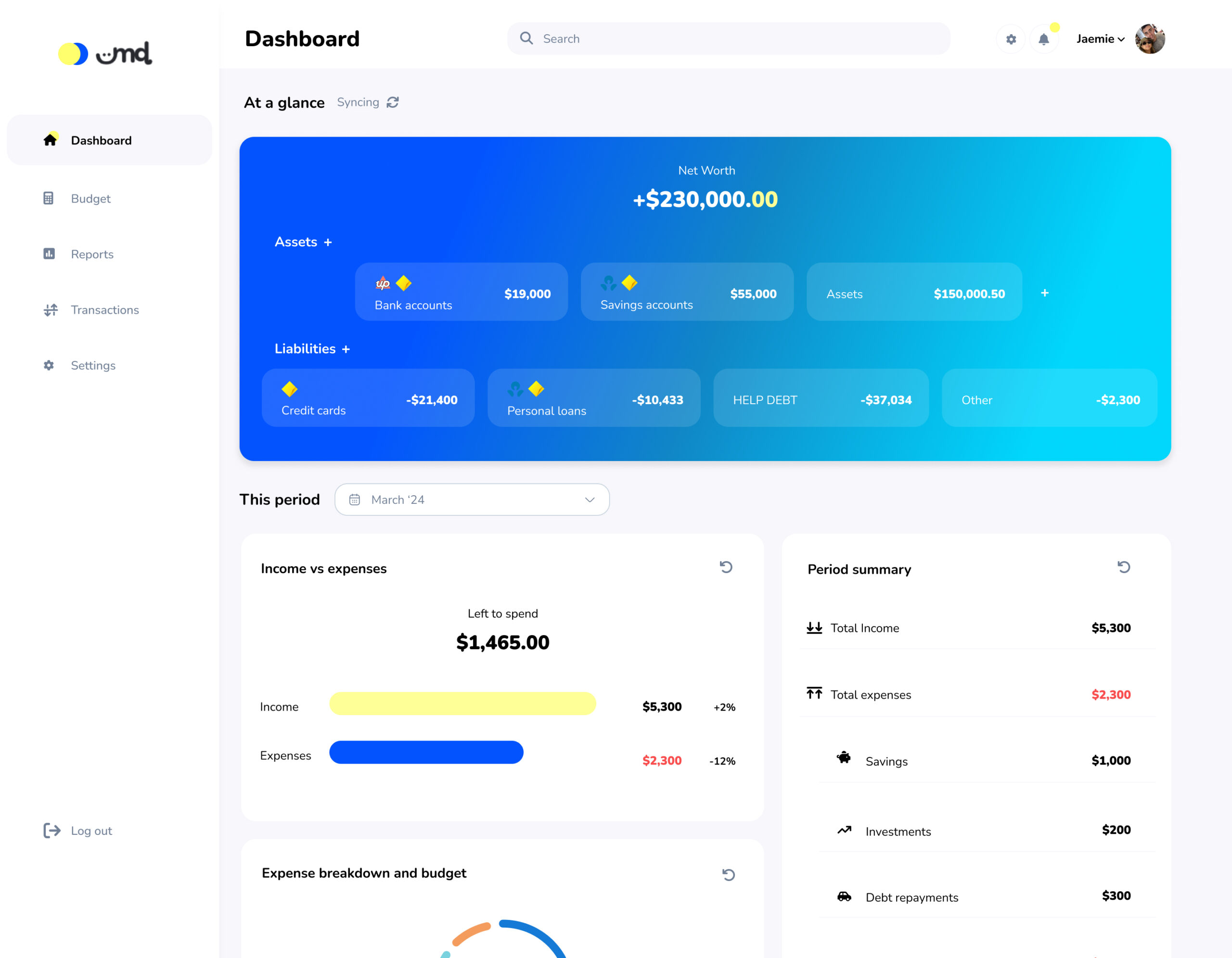This screenshot has height=958, width=1232.
Task: Open settings via the header gear icon
Action: point(1011,39)
